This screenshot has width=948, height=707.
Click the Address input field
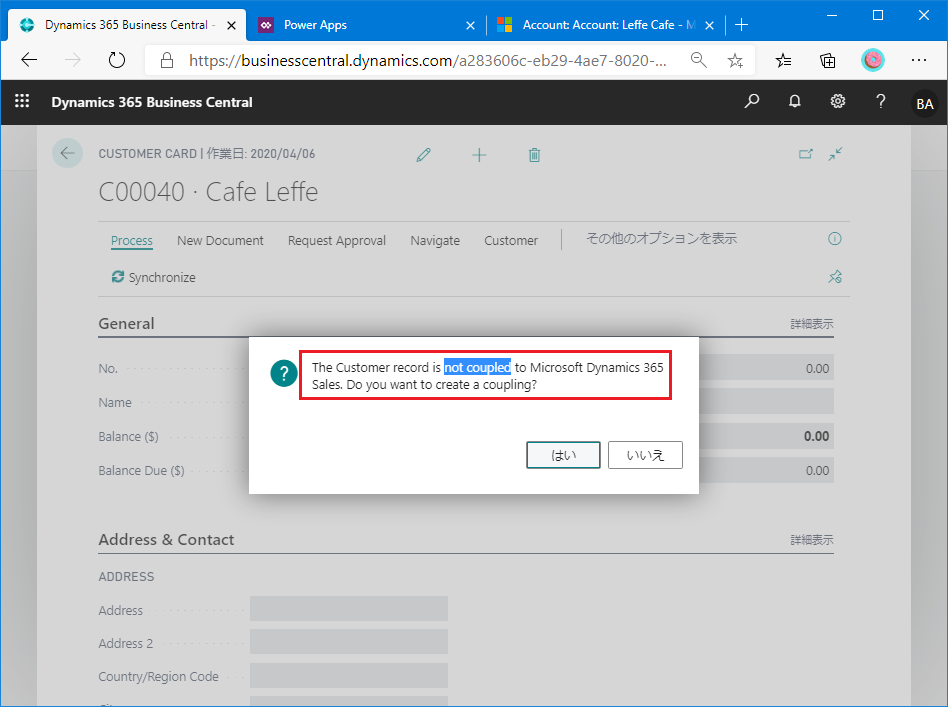click(349, 608)
